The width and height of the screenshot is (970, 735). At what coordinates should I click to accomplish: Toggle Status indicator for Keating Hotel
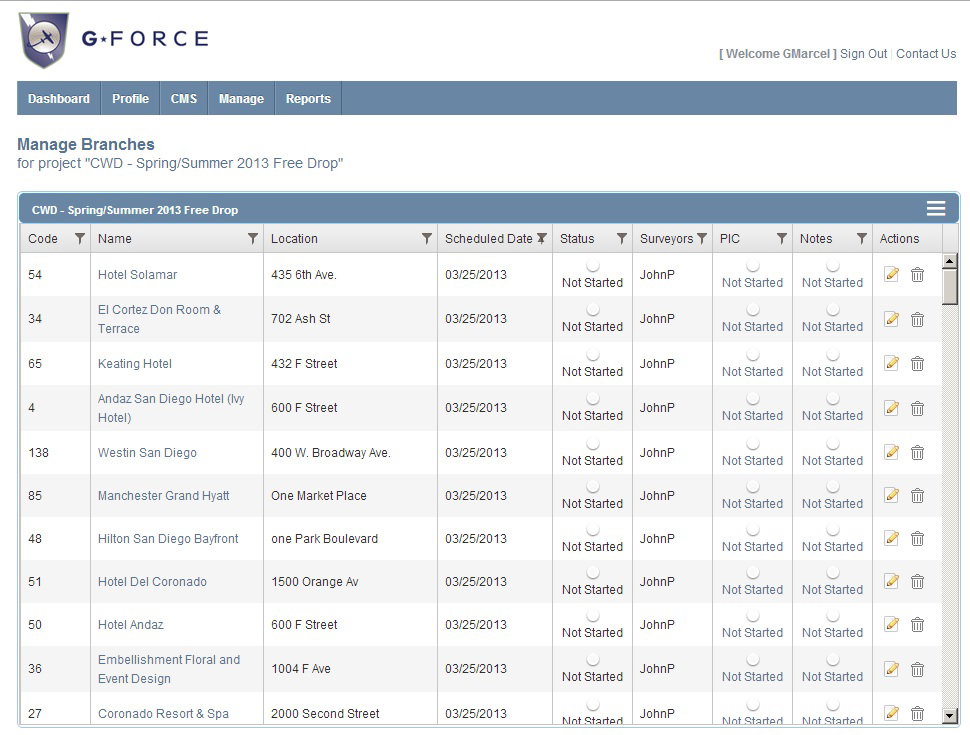point(593,355)
